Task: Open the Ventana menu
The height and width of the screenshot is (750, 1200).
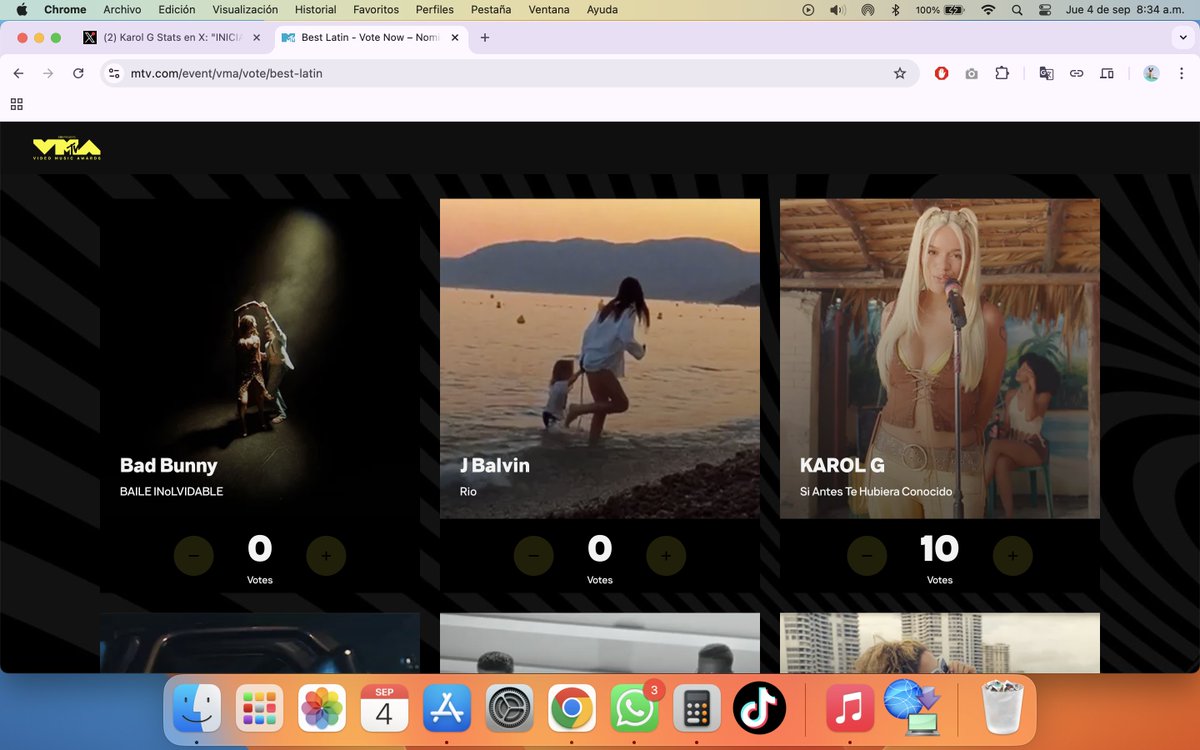Action: click(549, 9)
